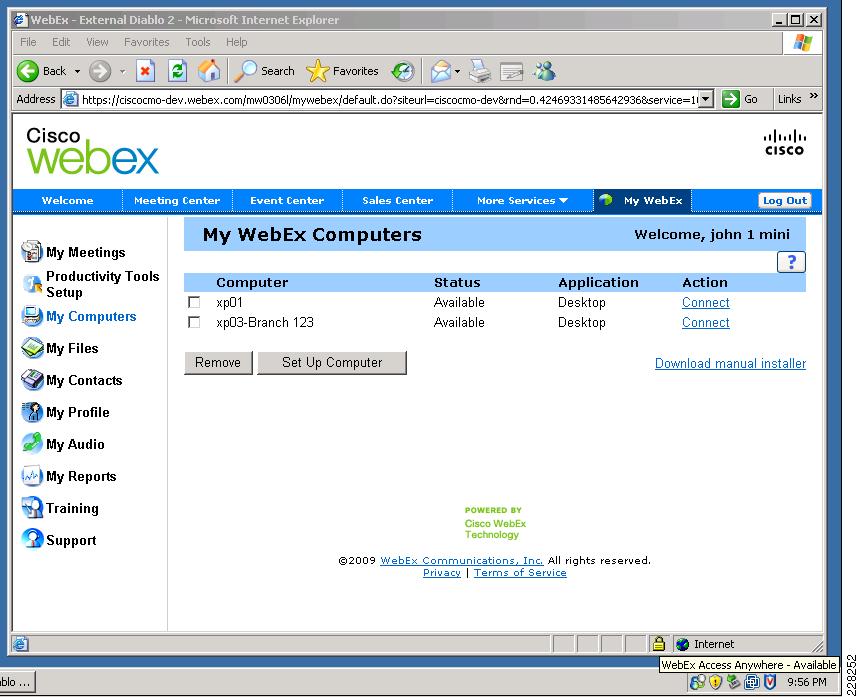Click the Forward arrow icon
857x697 pixels.
tap(99, 71)
